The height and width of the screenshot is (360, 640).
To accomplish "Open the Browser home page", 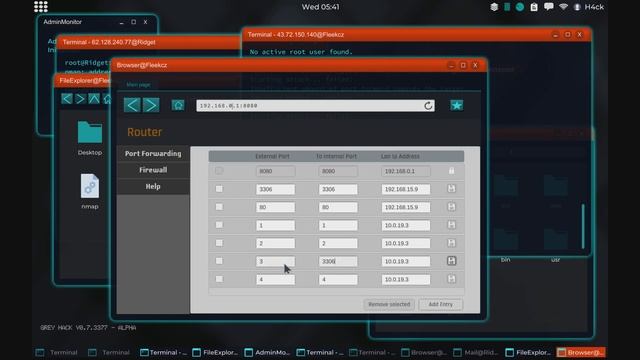I will tap(178, 105).
